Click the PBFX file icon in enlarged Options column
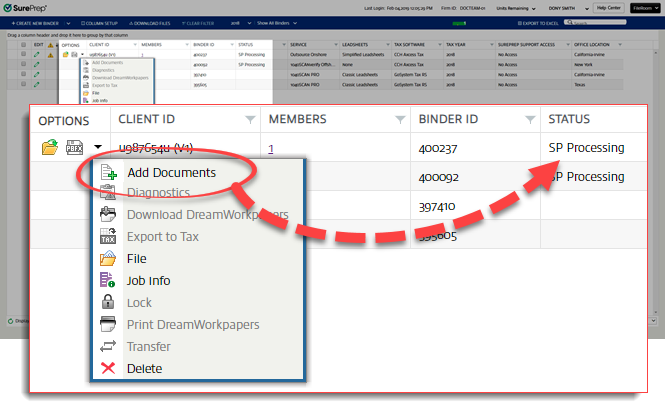 (x=74, y=148)
